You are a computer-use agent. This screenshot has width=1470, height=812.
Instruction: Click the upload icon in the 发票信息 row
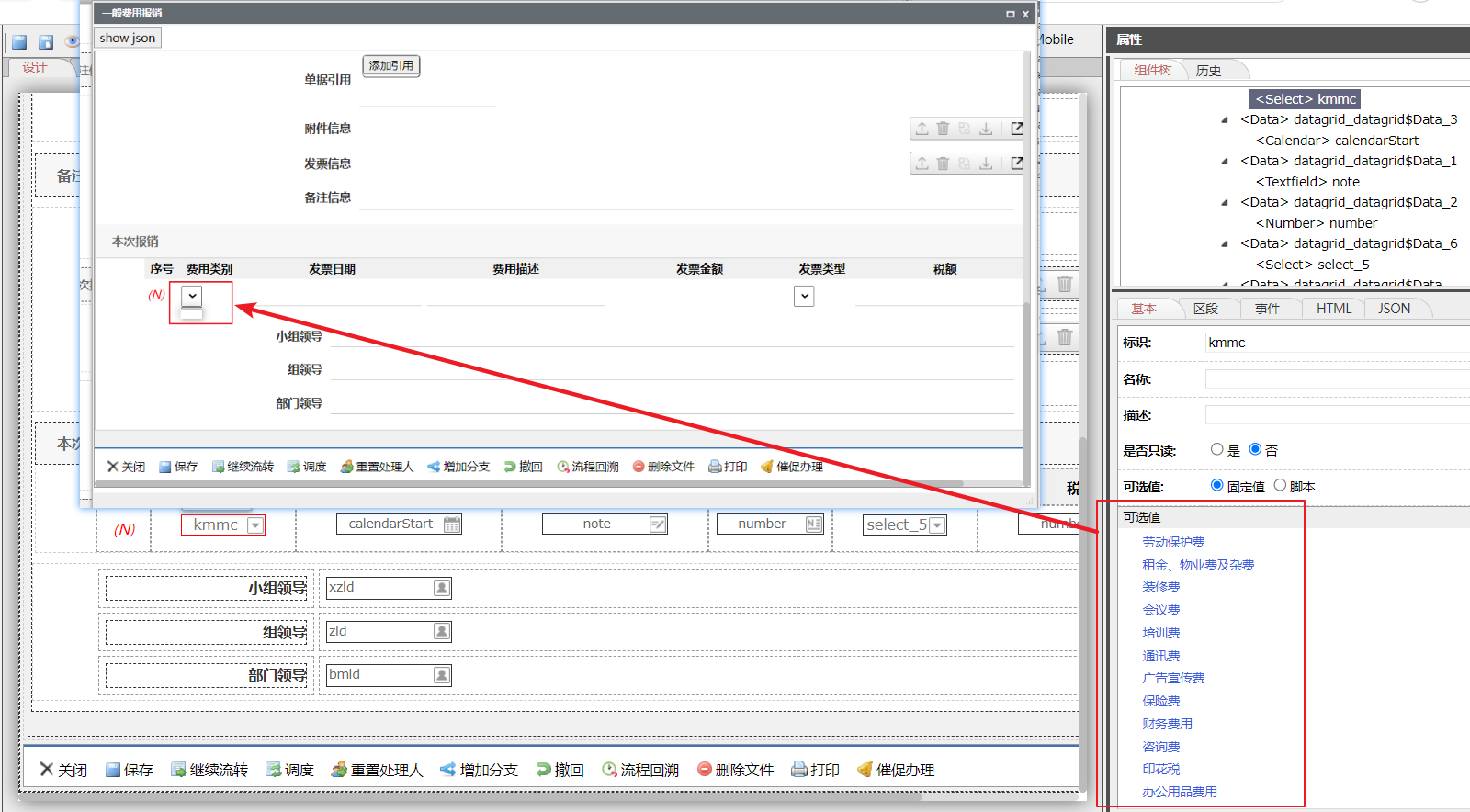coord(922,164)
